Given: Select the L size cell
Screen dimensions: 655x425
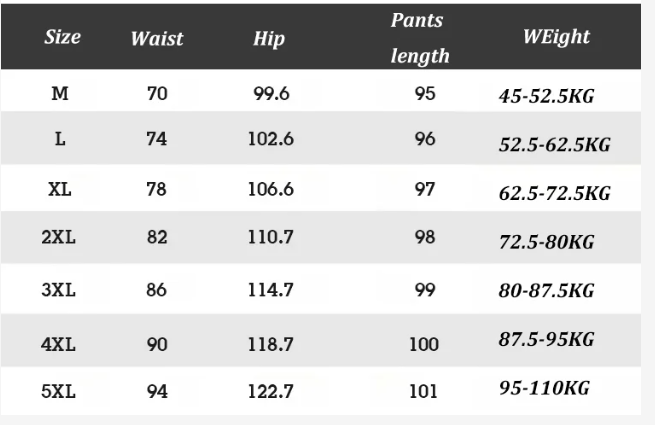Looking at the screenshot, I should click(60, 138).
